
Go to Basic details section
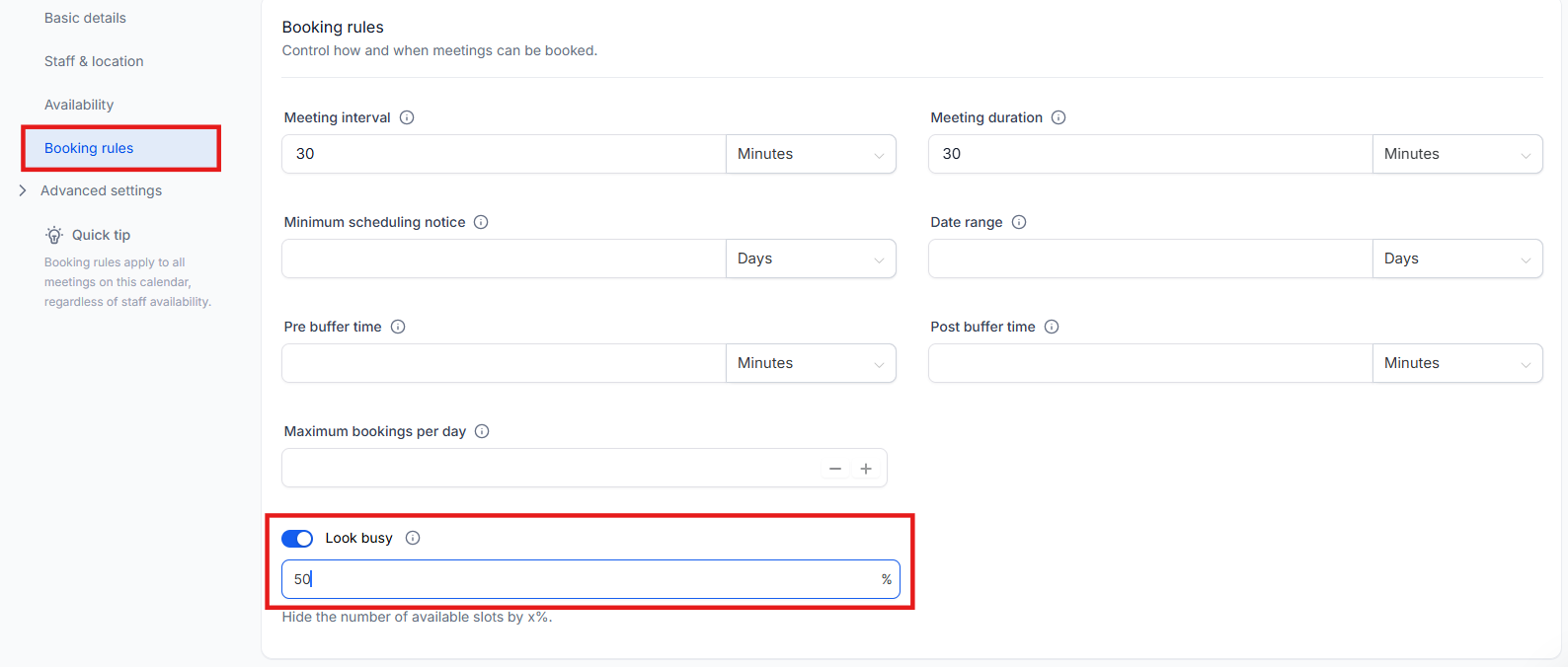coord(85,18)
